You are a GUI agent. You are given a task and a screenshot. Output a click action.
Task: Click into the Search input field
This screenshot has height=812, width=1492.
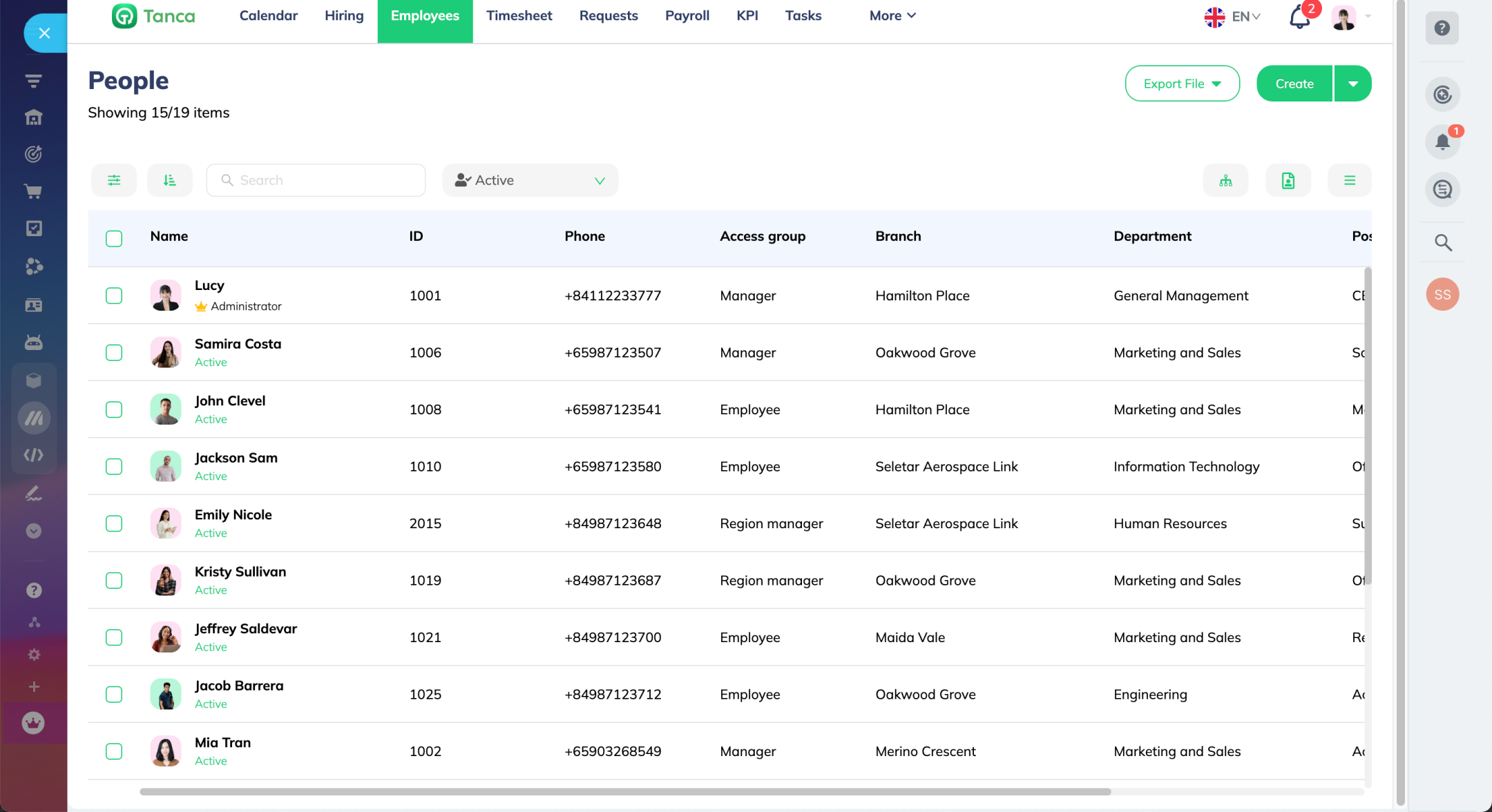click(325, 180)
